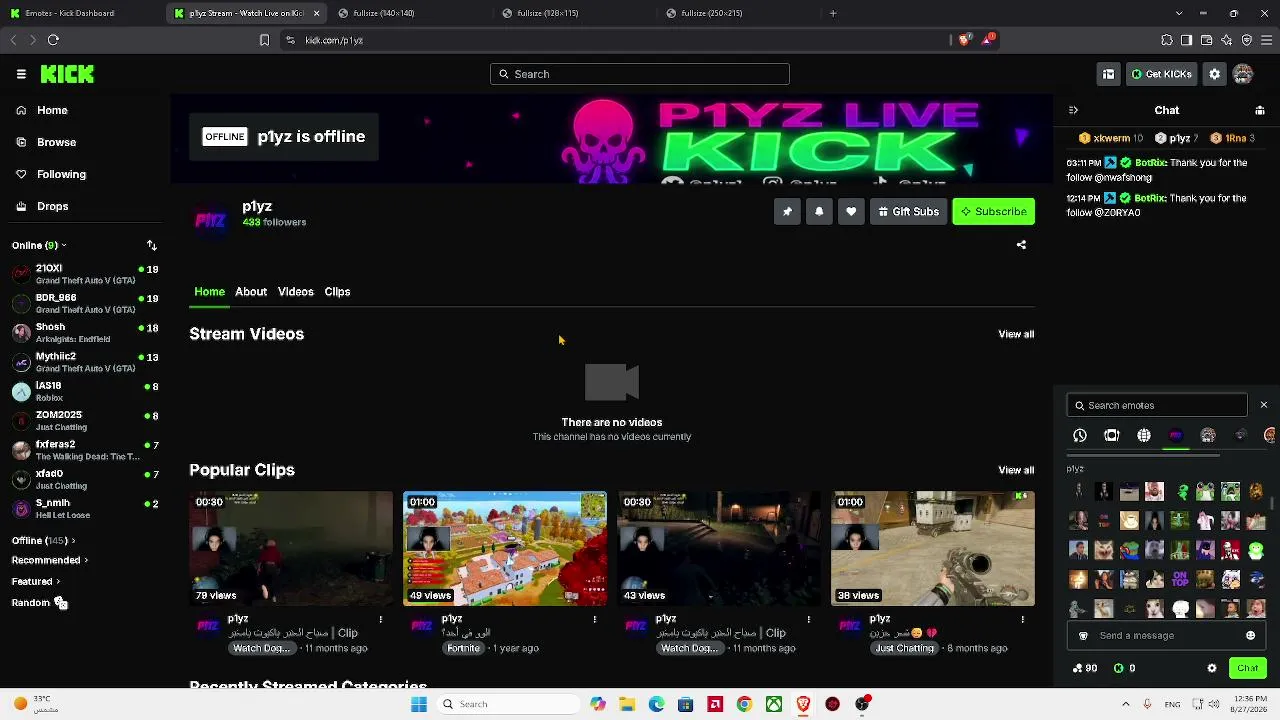The width and height of the screenshot is (1280, 720).
Task: Open the chat gifts leaderboard icon
Action: (x=1260, y=110)
